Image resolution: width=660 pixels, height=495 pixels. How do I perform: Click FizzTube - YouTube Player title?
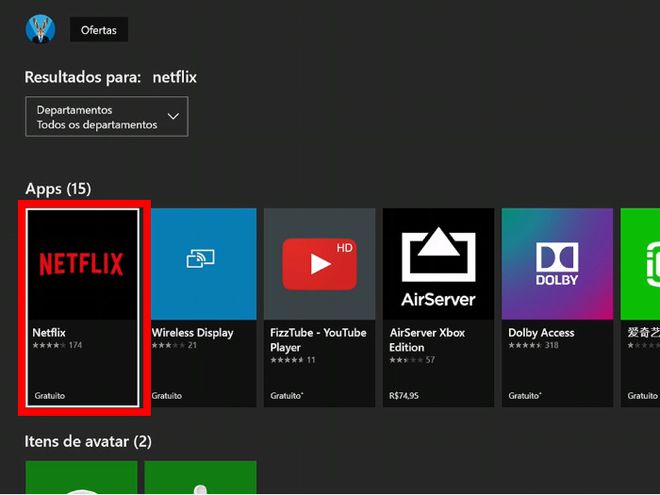point(318,340)
